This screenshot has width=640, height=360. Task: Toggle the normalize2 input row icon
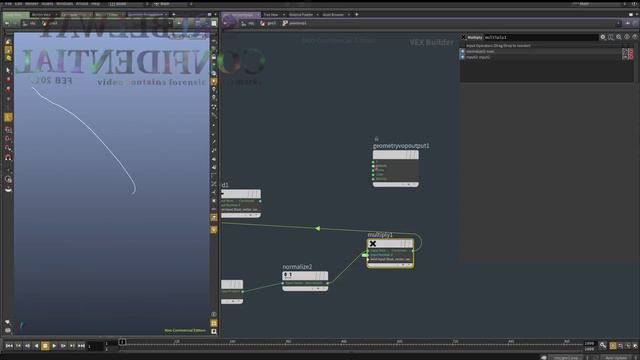tap(462, 51)
